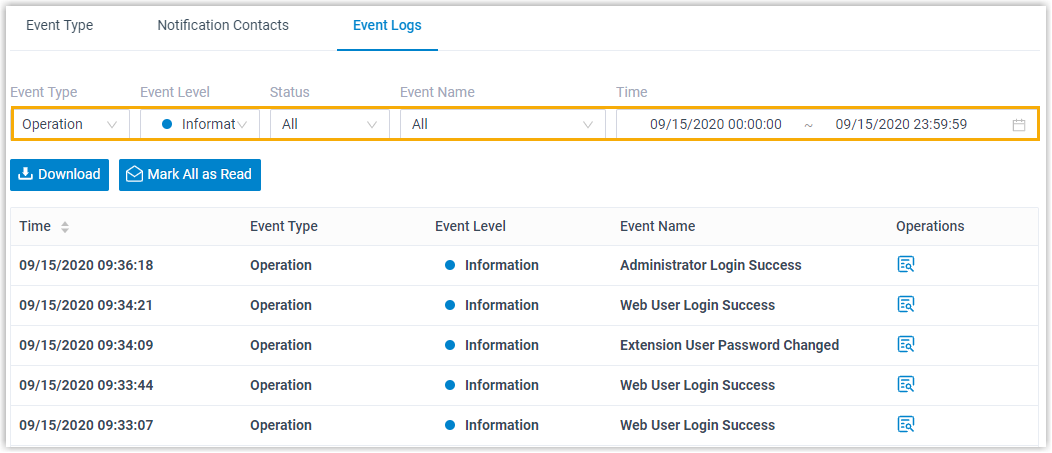Click the Event Name column header

(657, 226)
